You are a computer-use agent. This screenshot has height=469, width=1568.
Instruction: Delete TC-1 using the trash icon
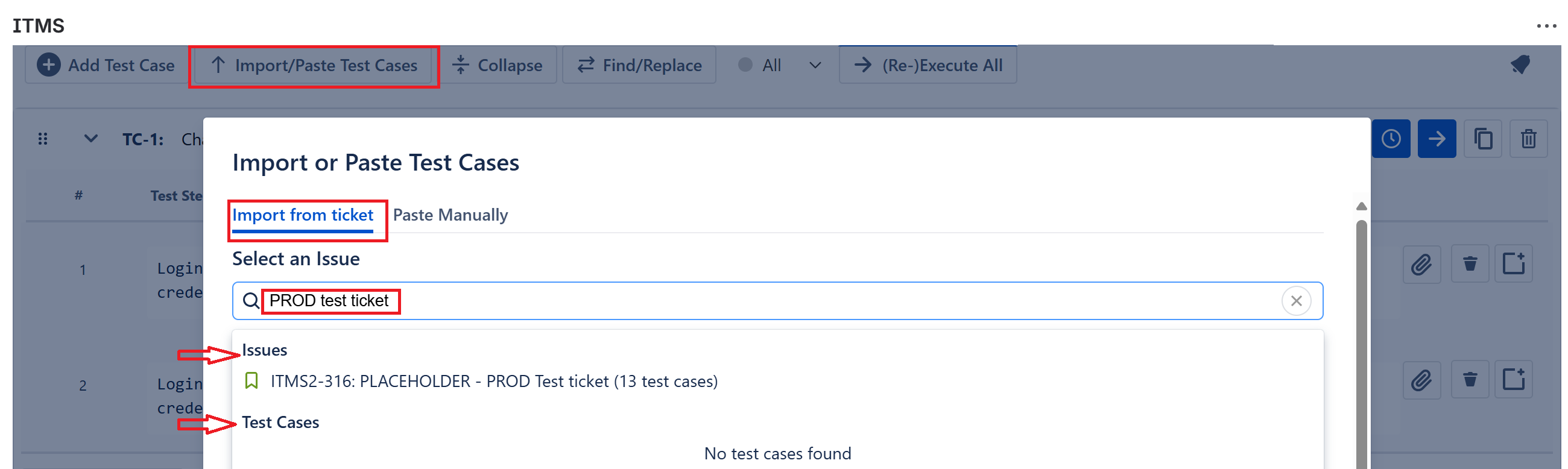click(x=1528, y=139)
